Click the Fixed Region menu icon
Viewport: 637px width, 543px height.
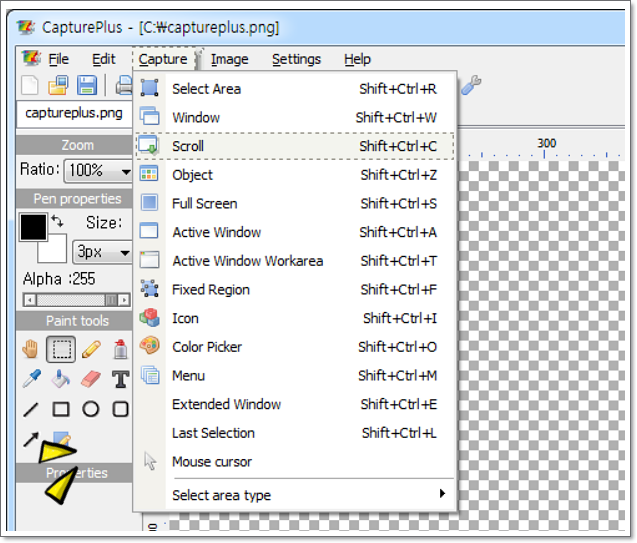(x=150, y=289)
